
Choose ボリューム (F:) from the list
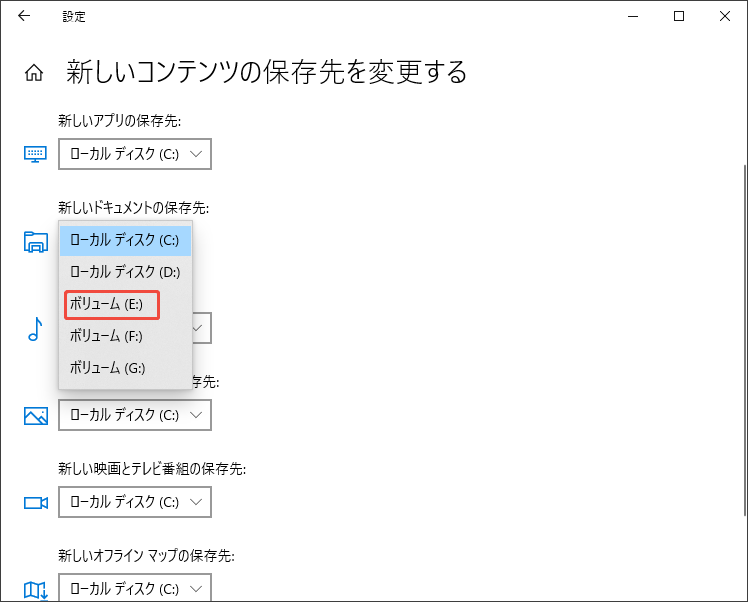pyautogui.click(x=125, y=336)
